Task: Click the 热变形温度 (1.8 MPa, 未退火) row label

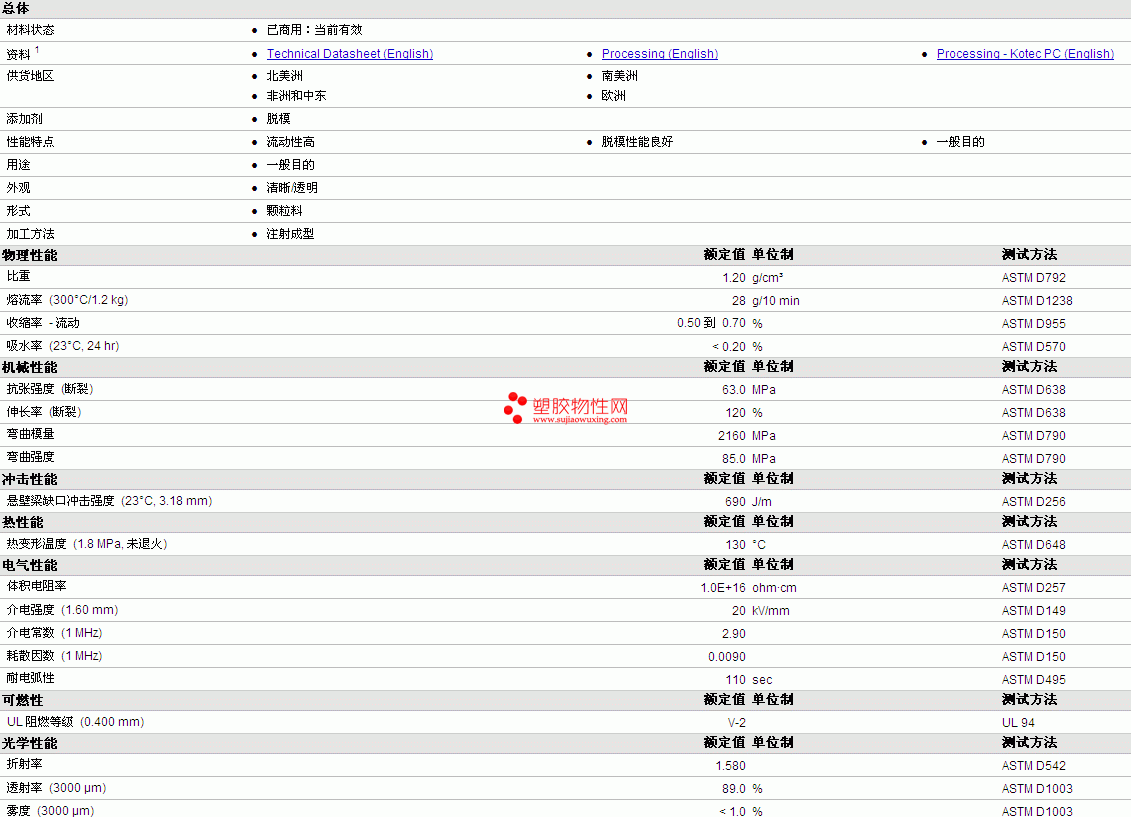Action: tap(87, 544)
